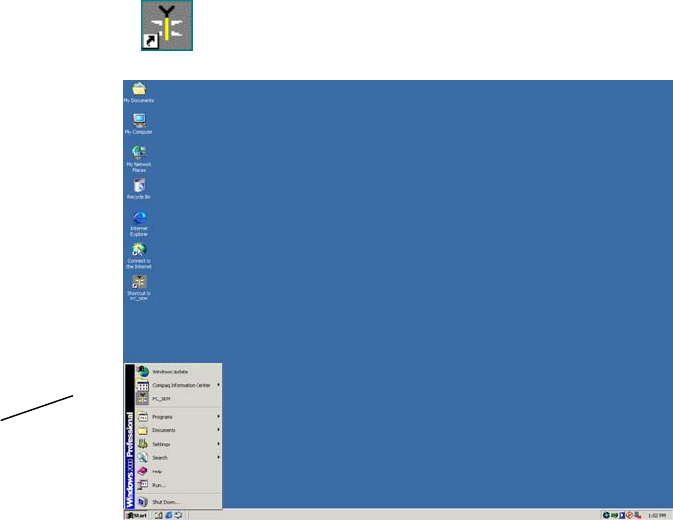Select the Recycle Bin desktop icon
This screenshot has height=520, width=673.
(139, 189)
